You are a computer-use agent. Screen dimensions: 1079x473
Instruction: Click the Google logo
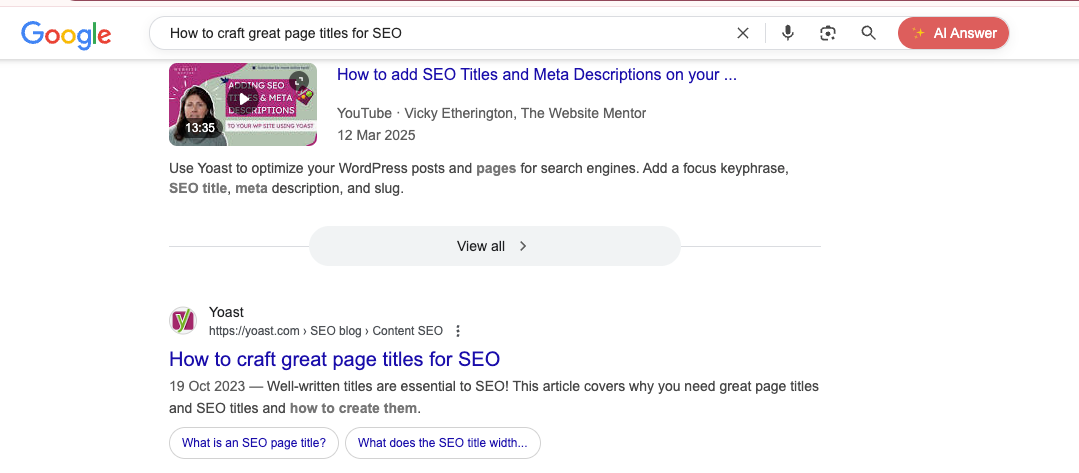pos(66,34)
